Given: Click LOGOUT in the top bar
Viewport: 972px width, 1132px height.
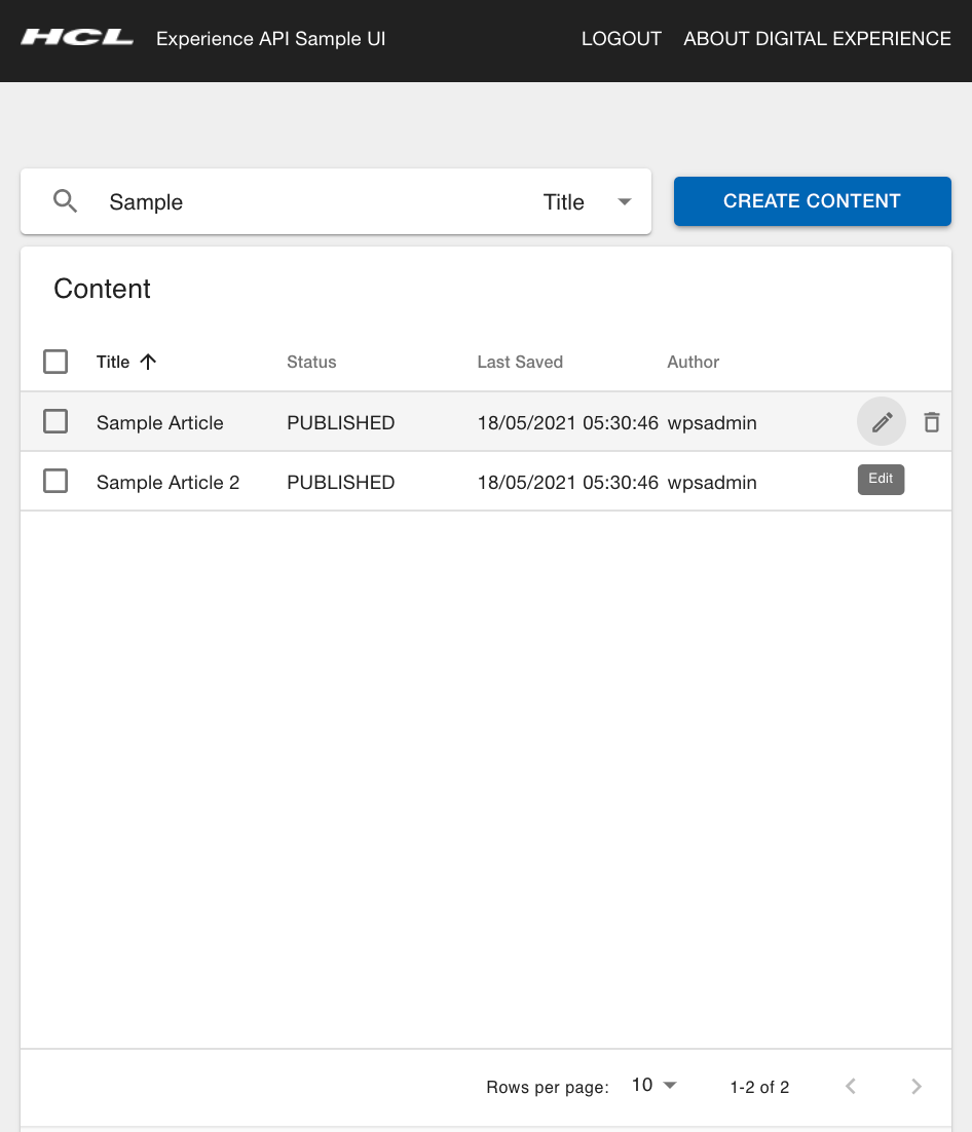Looking at the screenshot, I should coord(621,39).
